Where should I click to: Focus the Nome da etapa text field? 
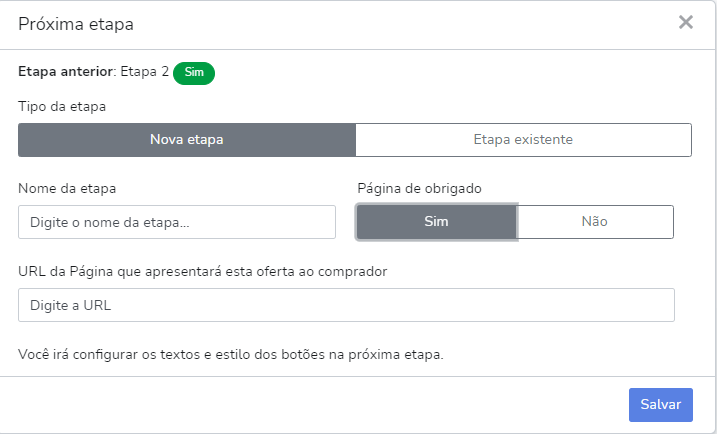click(x=177, y=222)
